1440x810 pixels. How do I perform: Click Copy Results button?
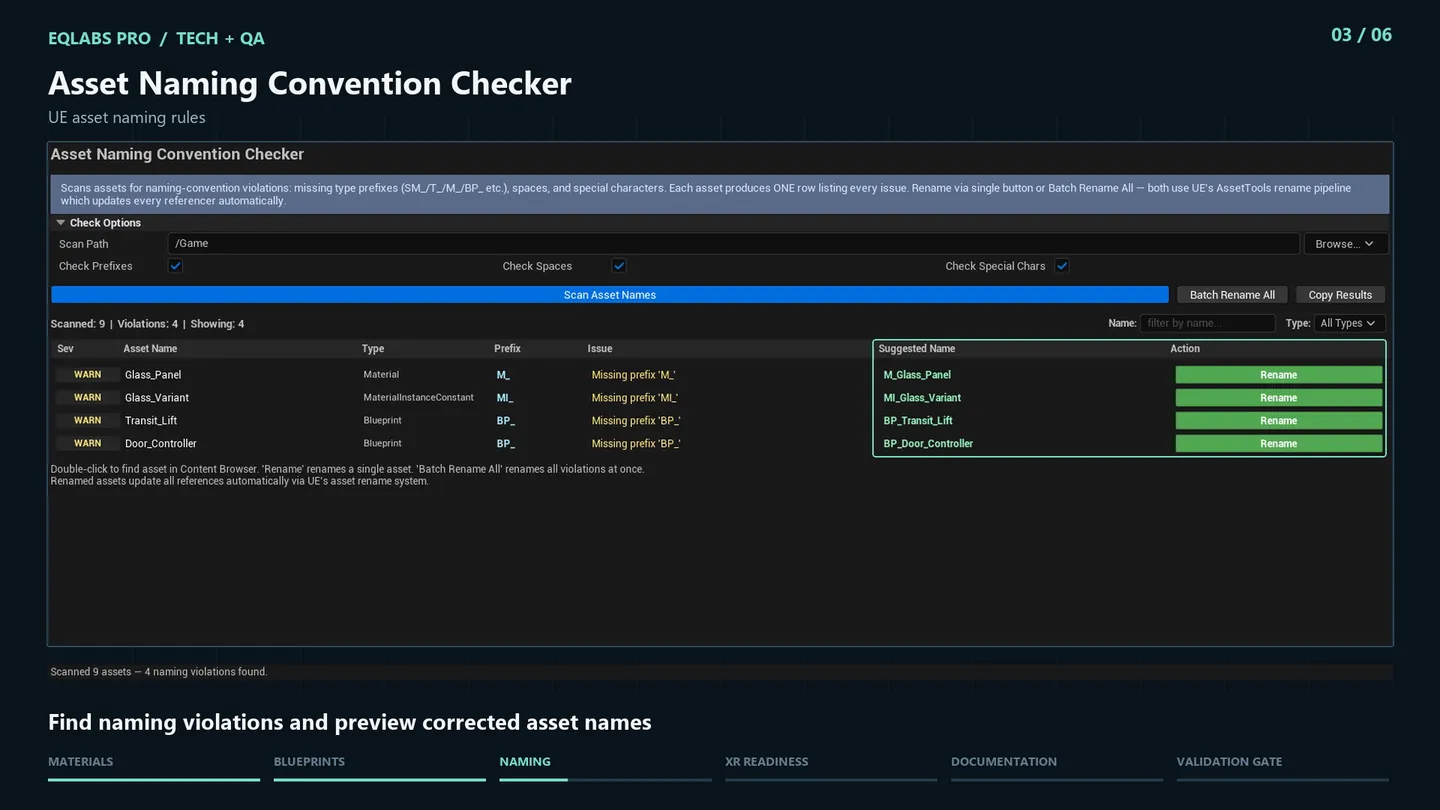tap(1340, 295)
